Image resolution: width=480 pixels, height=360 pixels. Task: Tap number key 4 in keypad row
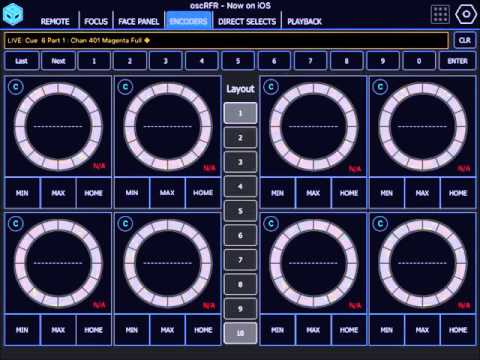point(202,61)
